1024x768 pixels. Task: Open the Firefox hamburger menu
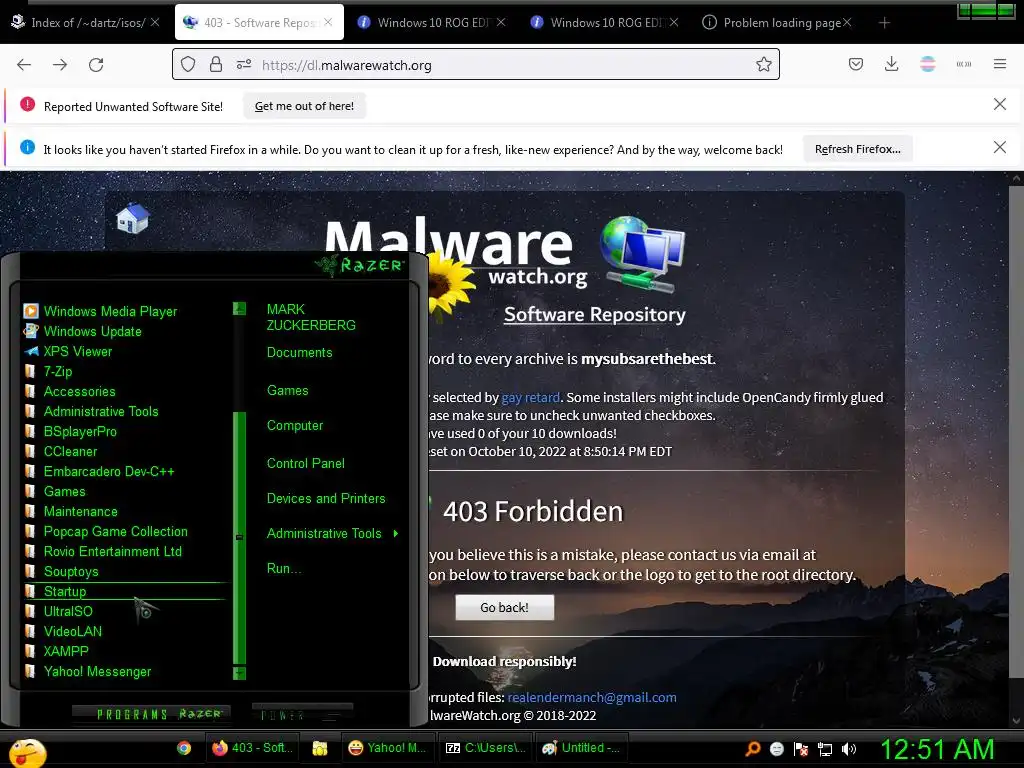999,65
